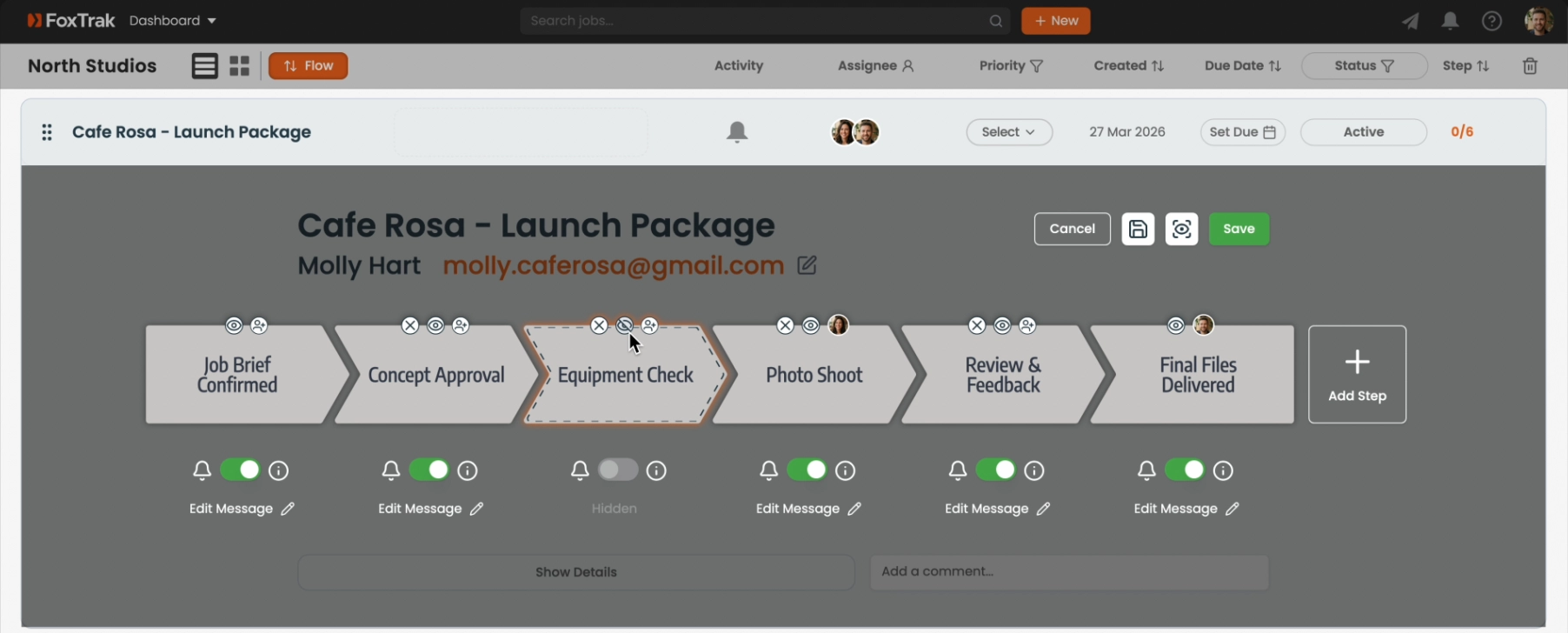This screenshot has width=1568, height=633.
Task: Click the FoxTrak logo
Action: (x=71, y=21)
